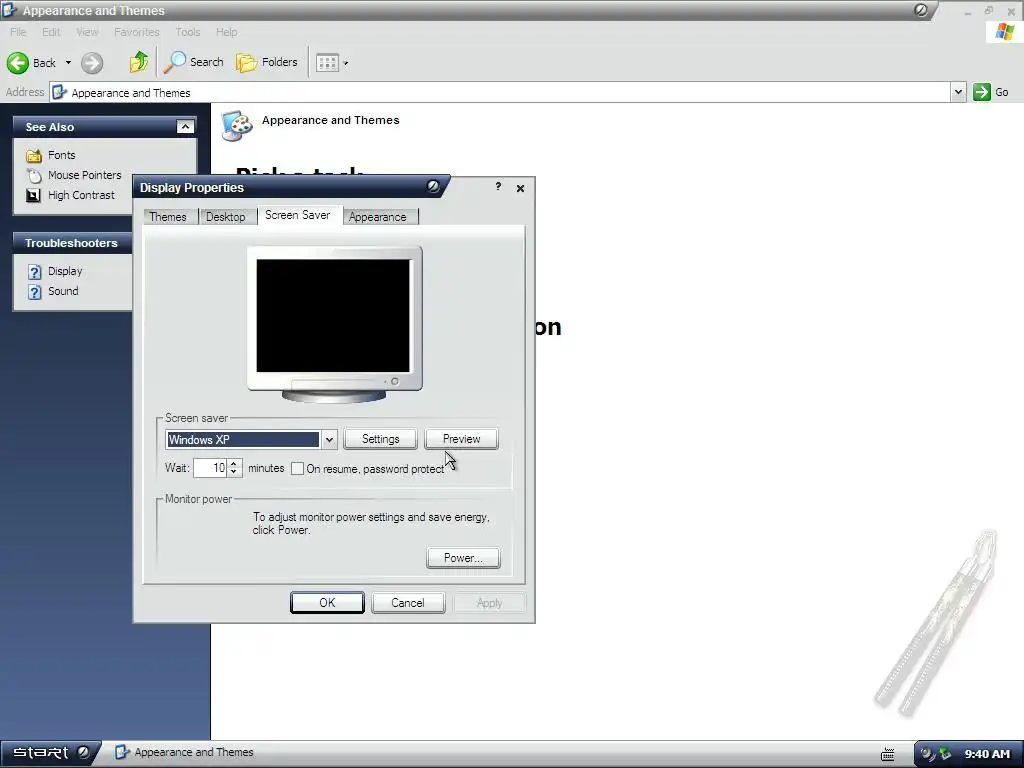Click the High Contrast icon
The width and height of the screenshot is (1024, 768).
33,195
